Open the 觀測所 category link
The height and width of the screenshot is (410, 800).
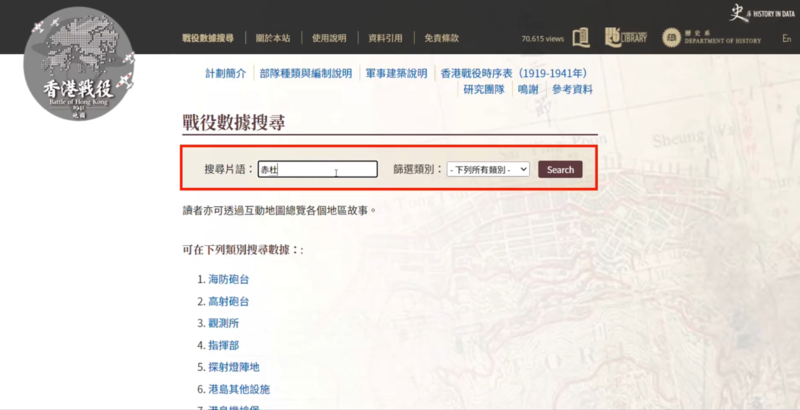click(x=223, y=323)
